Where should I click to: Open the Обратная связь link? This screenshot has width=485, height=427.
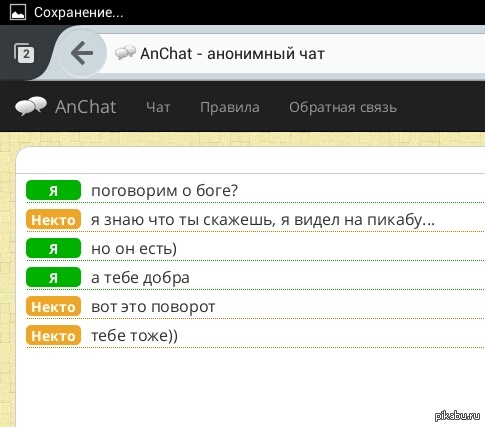coord(343,107)
